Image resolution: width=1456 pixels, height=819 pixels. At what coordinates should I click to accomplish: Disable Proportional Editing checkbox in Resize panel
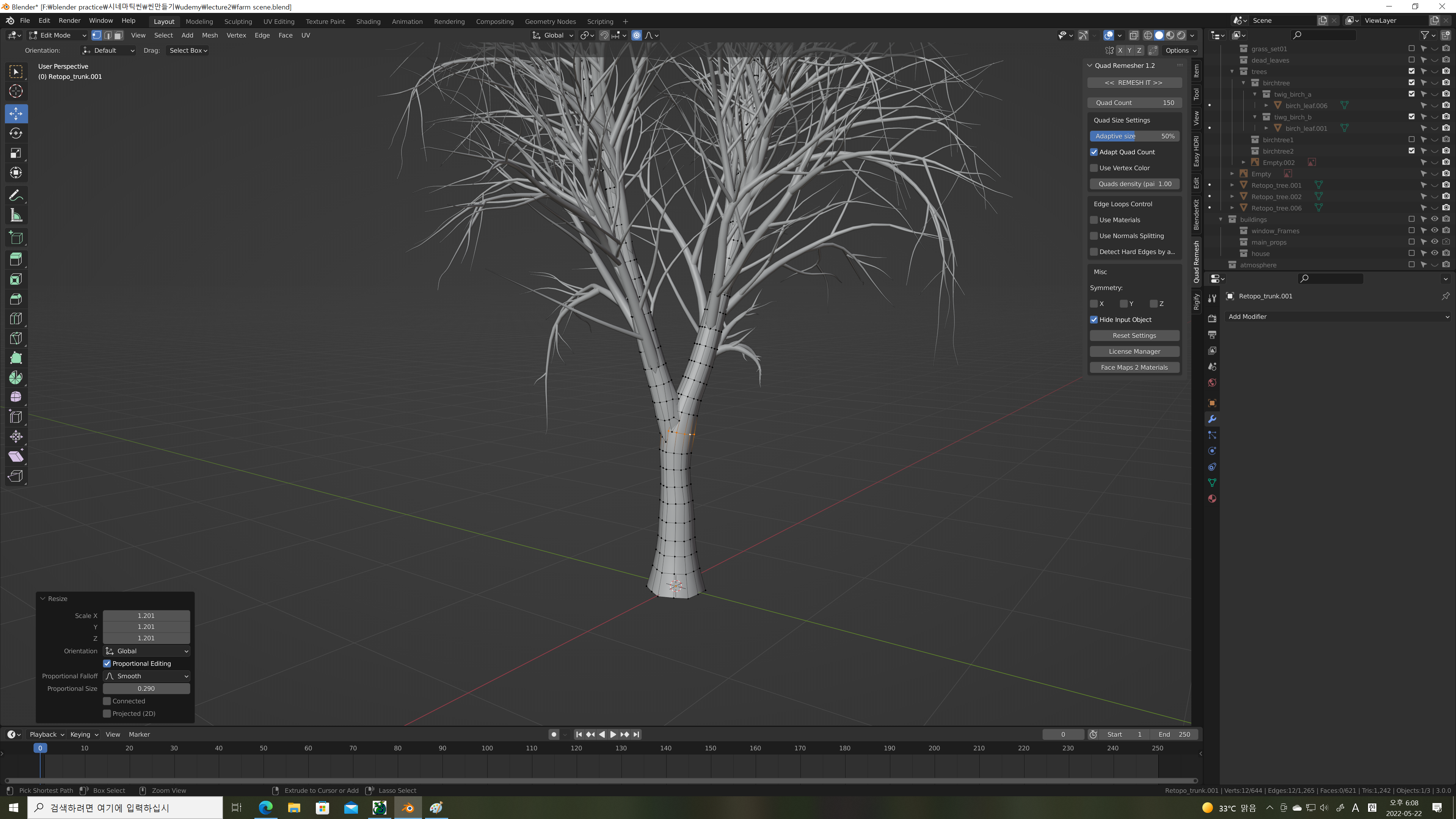pos(107,664)
